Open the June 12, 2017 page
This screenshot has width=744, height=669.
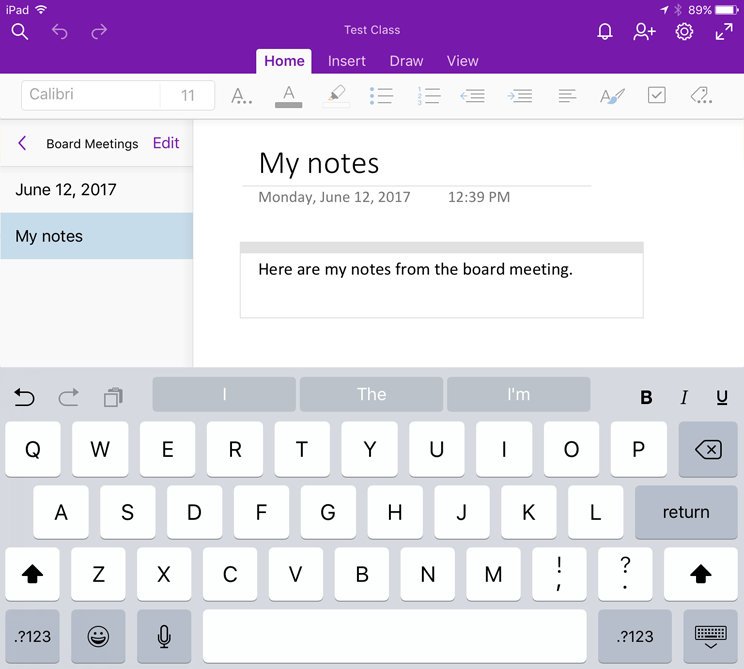(x=96, y=190)
